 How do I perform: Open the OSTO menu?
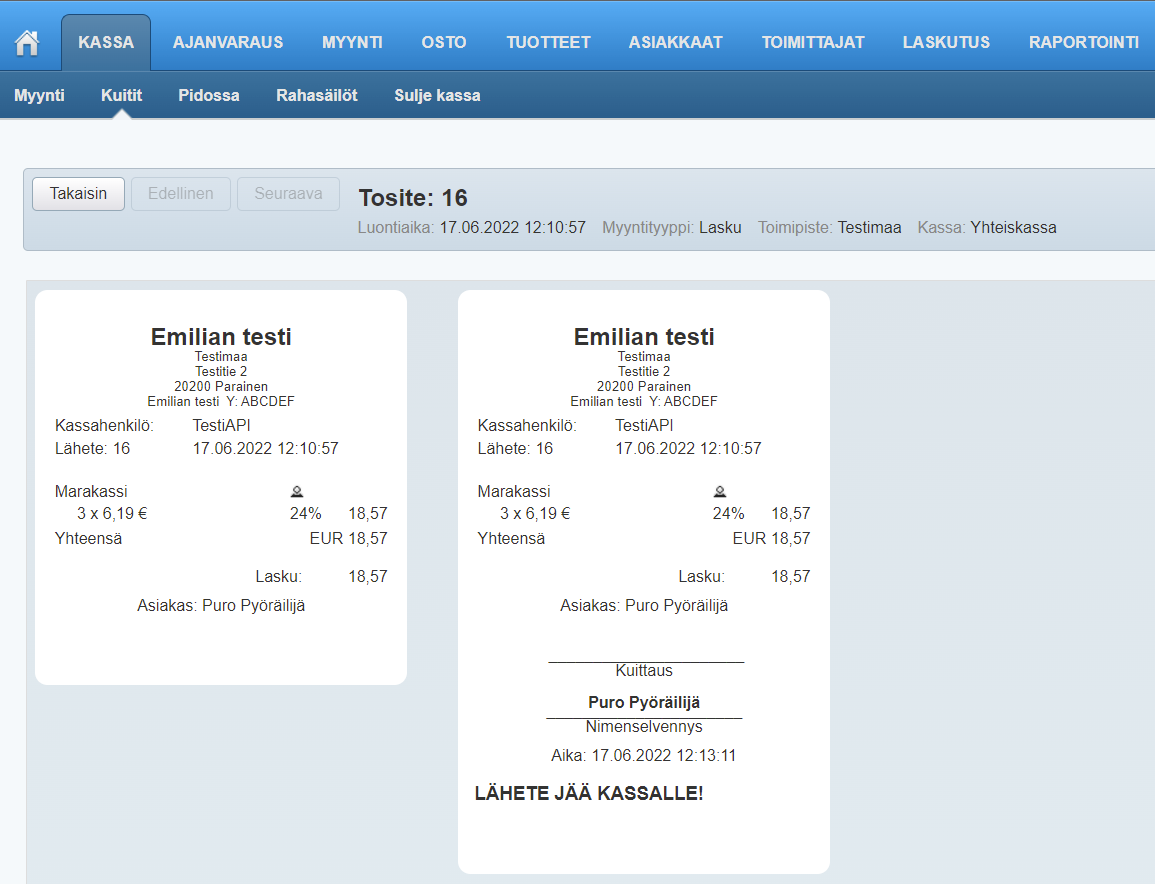pyautogui.click(x=444, y=42)
